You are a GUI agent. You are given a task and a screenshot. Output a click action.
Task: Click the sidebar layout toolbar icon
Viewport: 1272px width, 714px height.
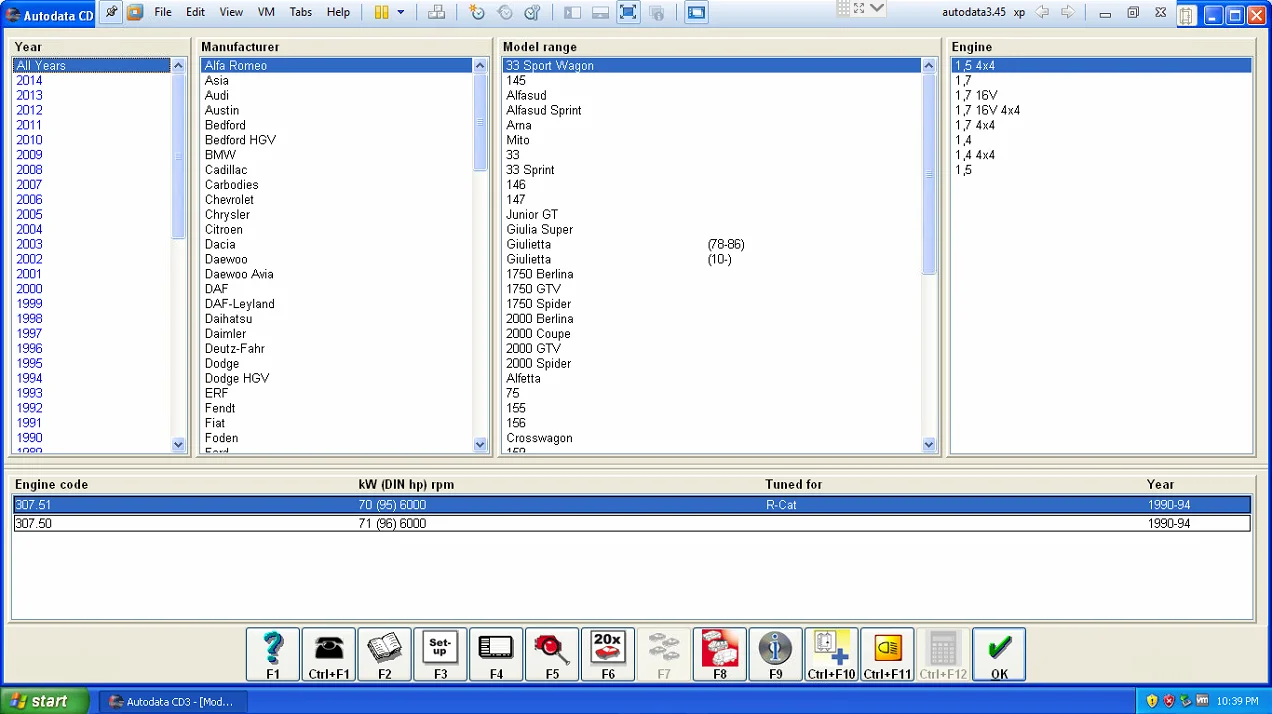pyautogui.click(x=572, y=12)
